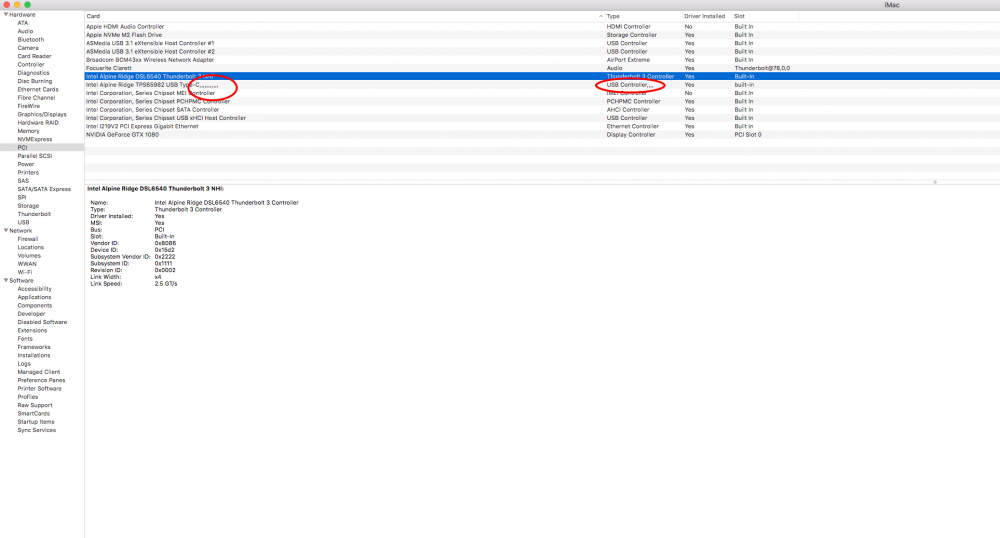1000x538 pixels.
Task: Select ATA in the sidebar
Action: point(22,23)
